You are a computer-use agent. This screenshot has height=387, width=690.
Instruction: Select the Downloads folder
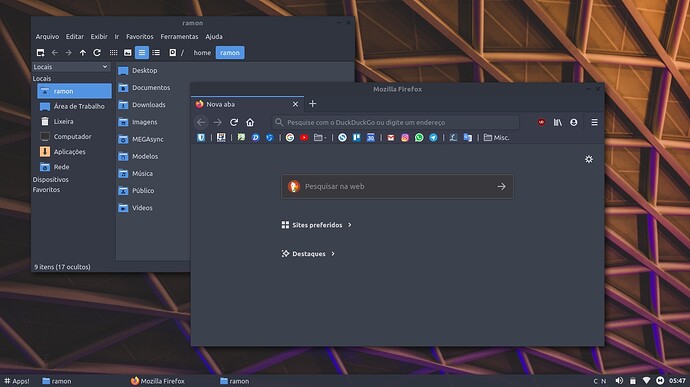pyautogui.click(x=142, y=105)
